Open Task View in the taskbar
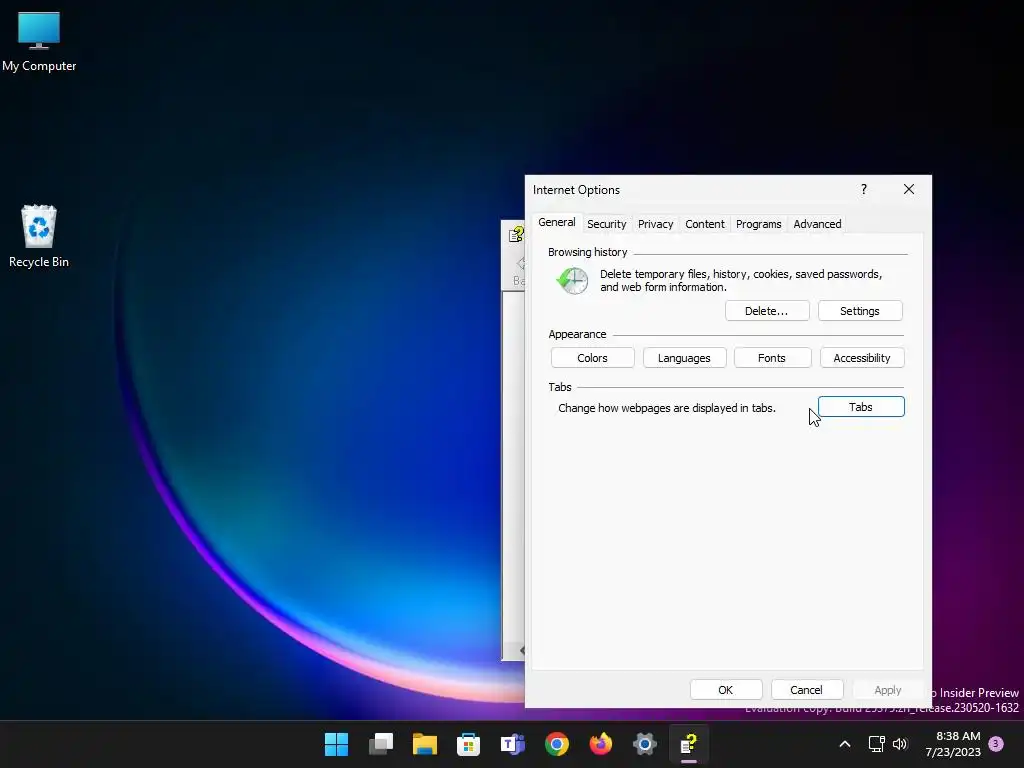The width and height of the screenshot is (1024, 768). point(381,744)
